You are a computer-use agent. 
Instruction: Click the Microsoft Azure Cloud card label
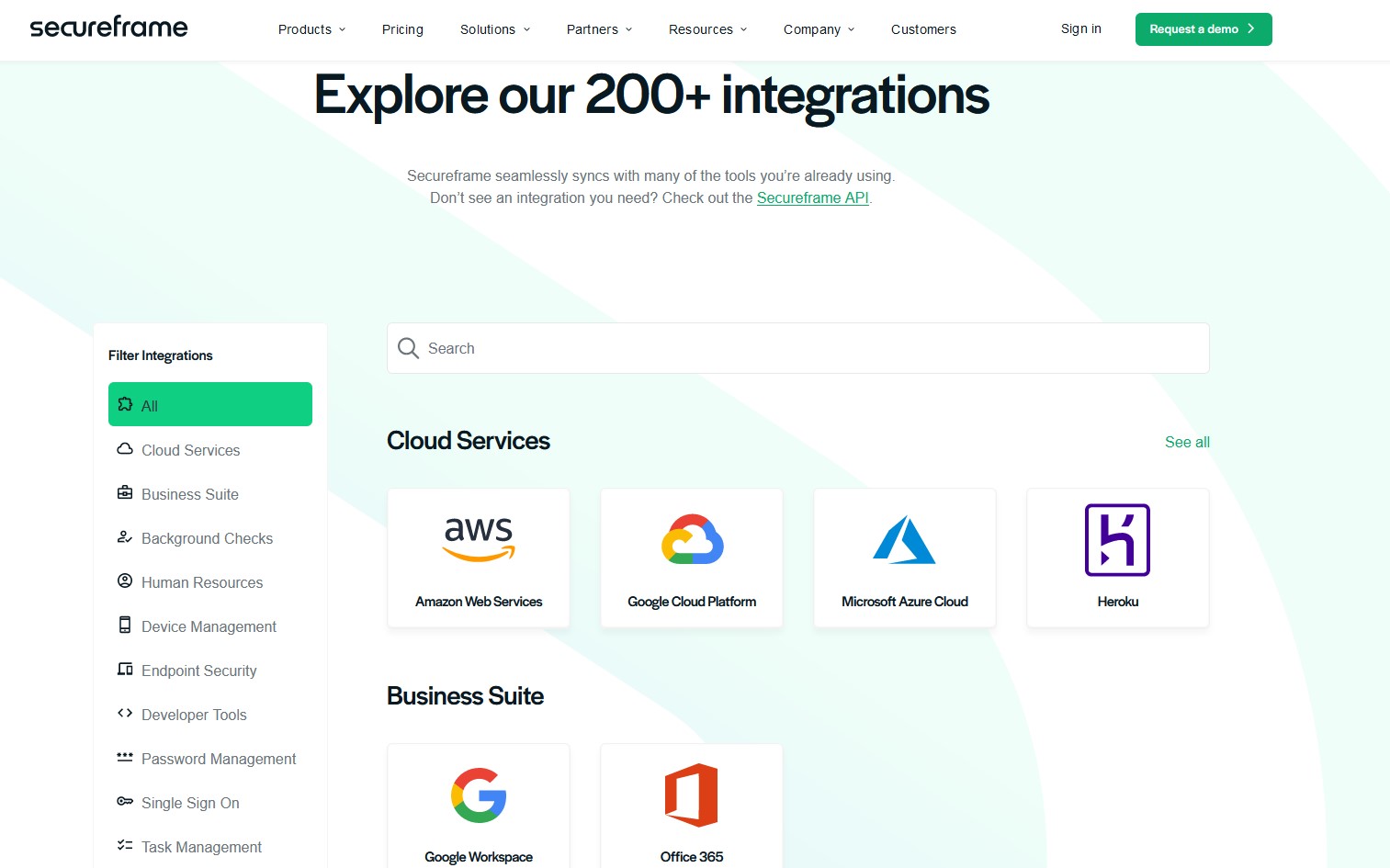(x=905, y=602)
